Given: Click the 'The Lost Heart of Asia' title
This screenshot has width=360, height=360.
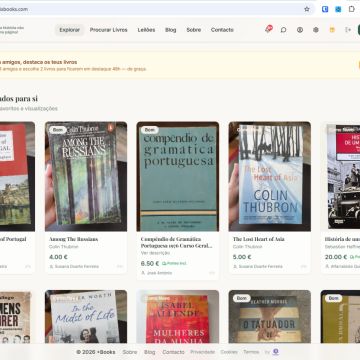Looking at the screenshot, I should (x=258, y=239).
